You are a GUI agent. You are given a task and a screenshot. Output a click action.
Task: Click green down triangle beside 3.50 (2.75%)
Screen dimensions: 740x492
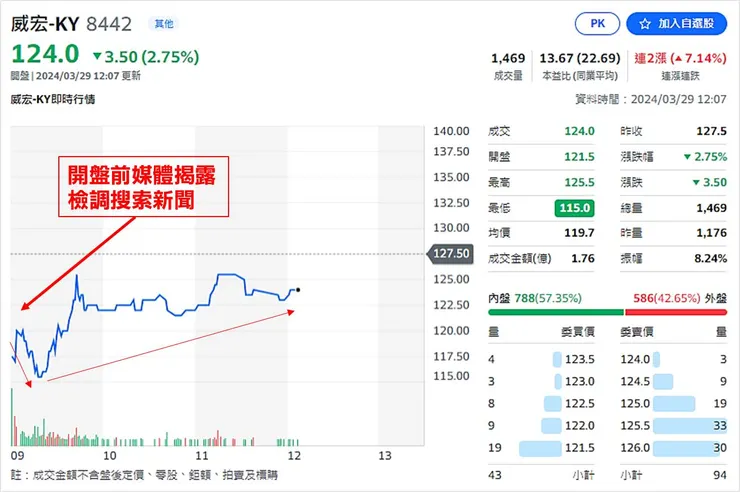click(97, 57)
